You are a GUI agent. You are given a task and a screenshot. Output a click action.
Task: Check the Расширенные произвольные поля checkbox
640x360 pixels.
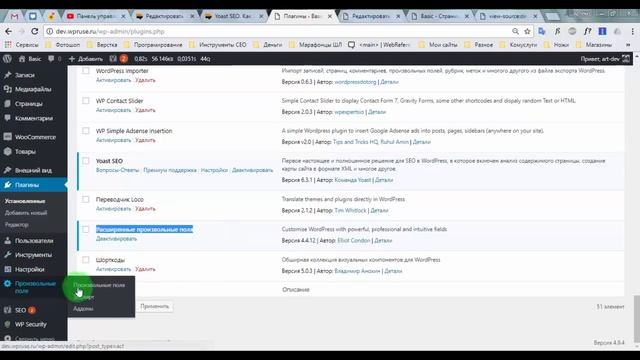(86, 229)
